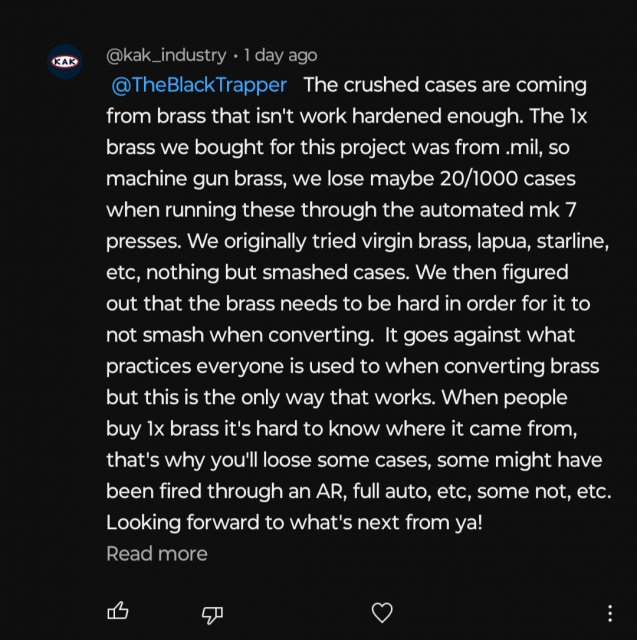Toggle the thumbs-down rating
This screenshot has width=637, height=640.
pos(212,611)
